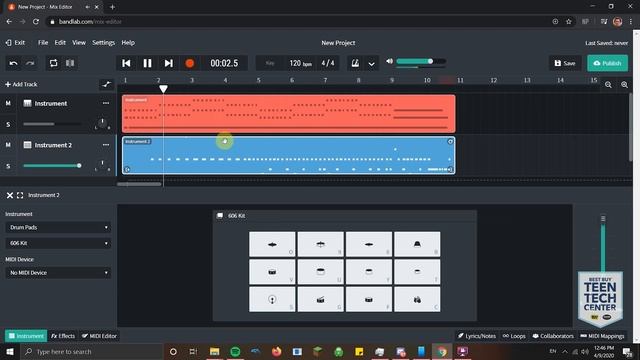Open the Edit menu

(x=60, y=42)
